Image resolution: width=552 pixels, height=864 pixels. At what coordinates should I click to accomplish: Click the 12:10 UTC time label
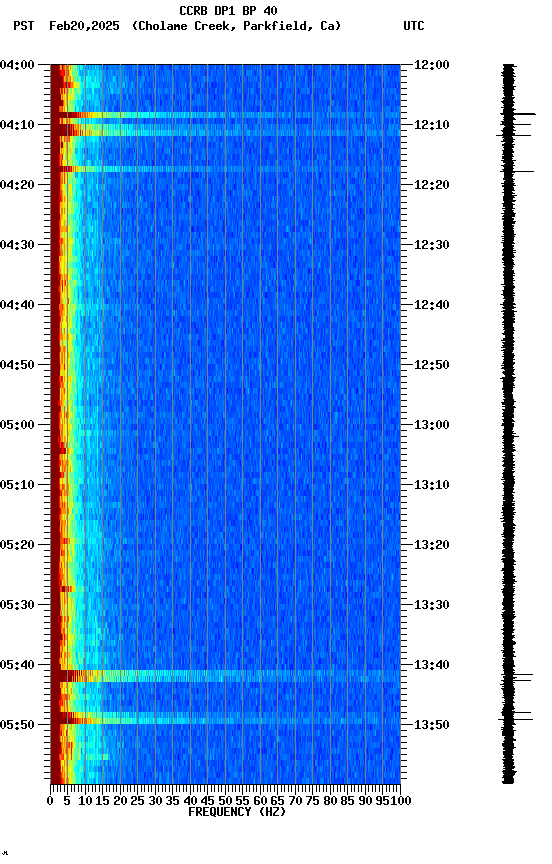click(432, 125)
